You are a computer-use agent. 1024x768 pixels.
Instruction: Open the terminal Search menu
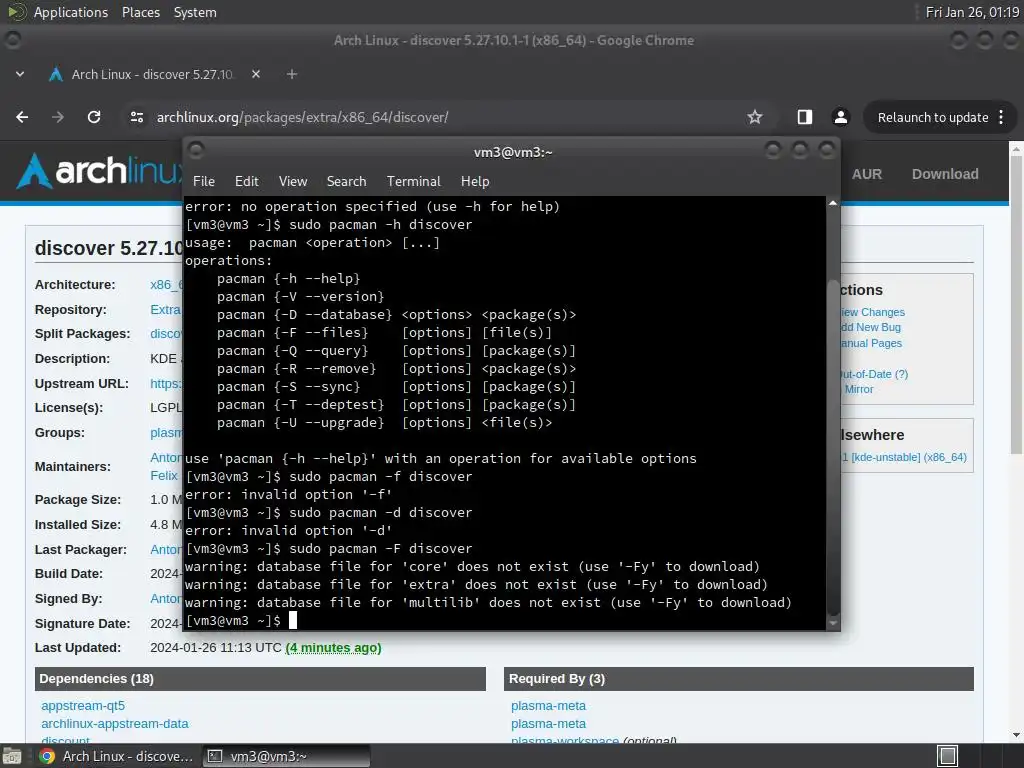[x=346, y=182]
